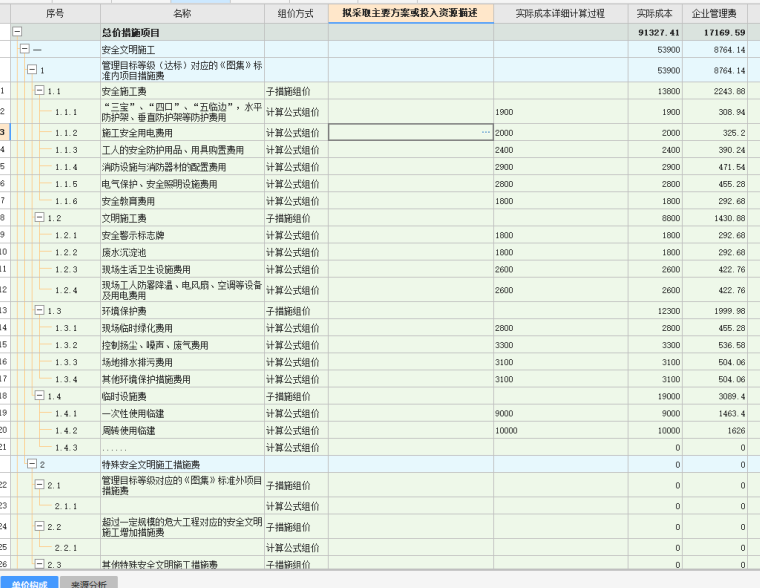The image size is (760, 588).
Task: Select the 周转使用临建 cell
Action: pos(182,430)
